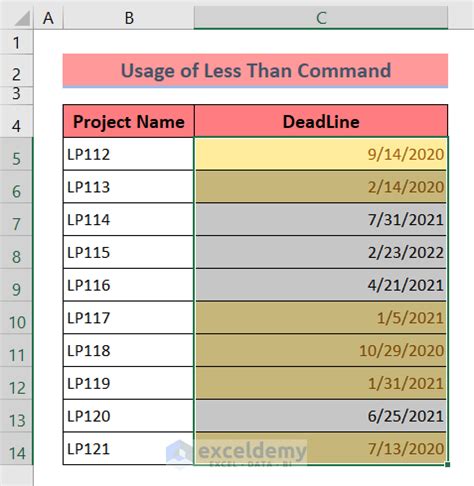Screen dimensions: 474x486
Task: Click the DeadLine header cell
Action: pos(321,121)
